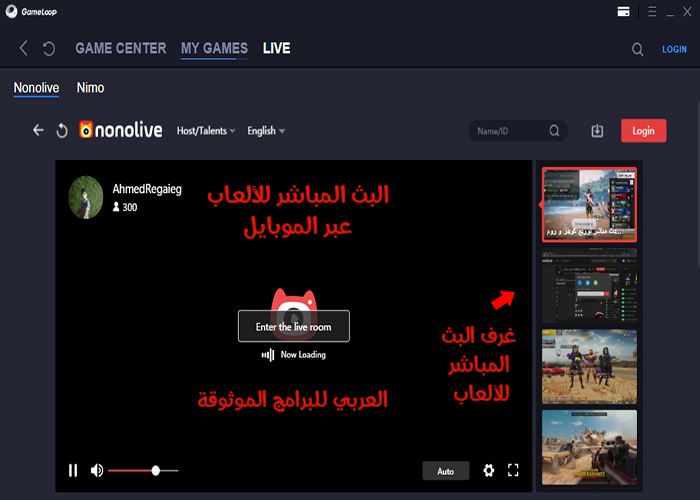
Task: Select the first highlighted stream thumbnail
Action: 589,205
